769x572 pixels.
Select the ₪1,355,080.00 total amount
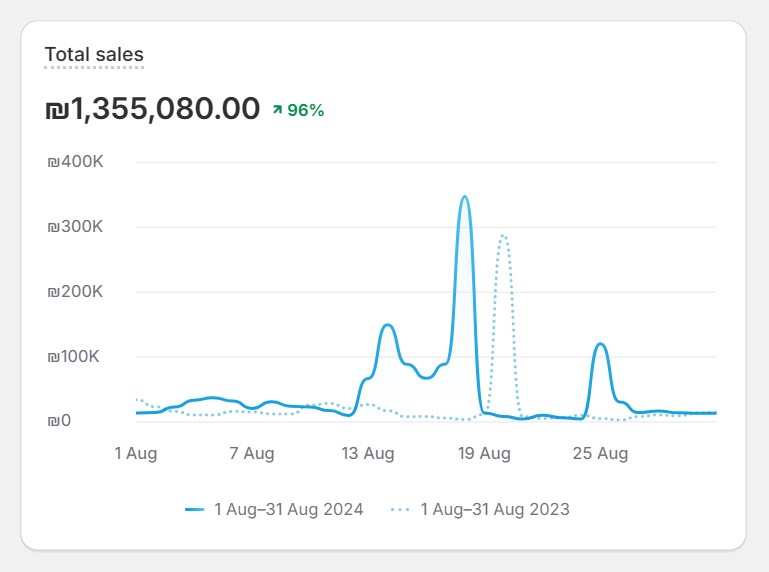click(x=152, y=109)
